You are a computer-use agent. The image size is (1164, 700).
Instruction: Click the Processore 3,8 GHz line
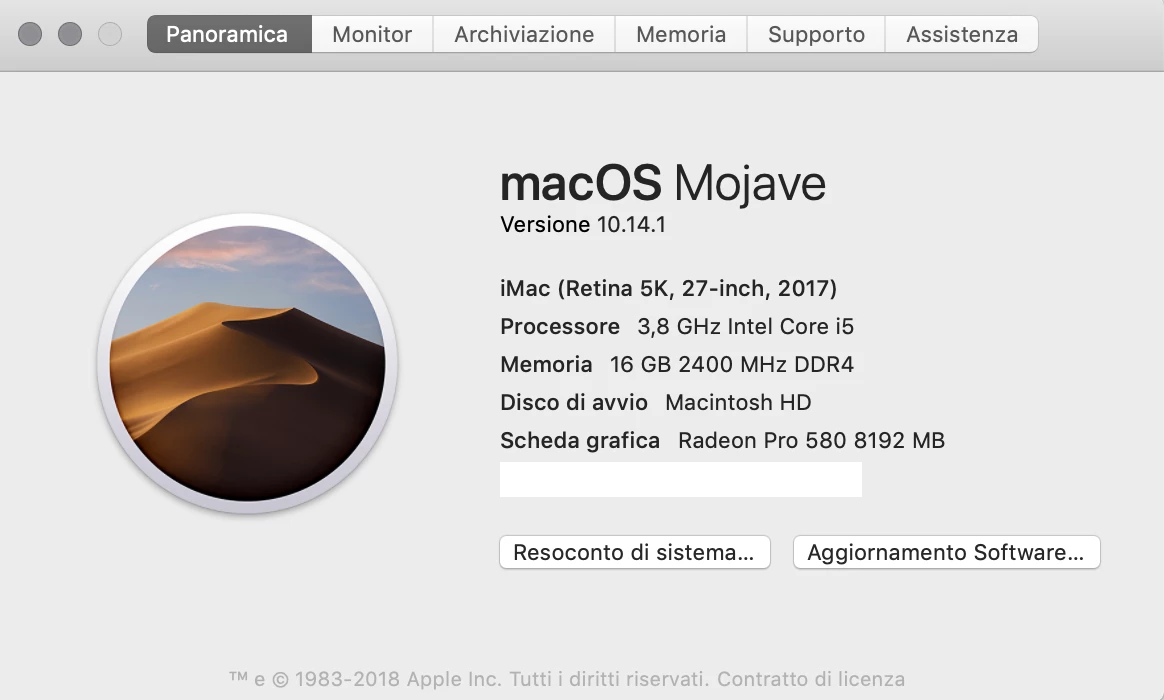click(677, 327)
